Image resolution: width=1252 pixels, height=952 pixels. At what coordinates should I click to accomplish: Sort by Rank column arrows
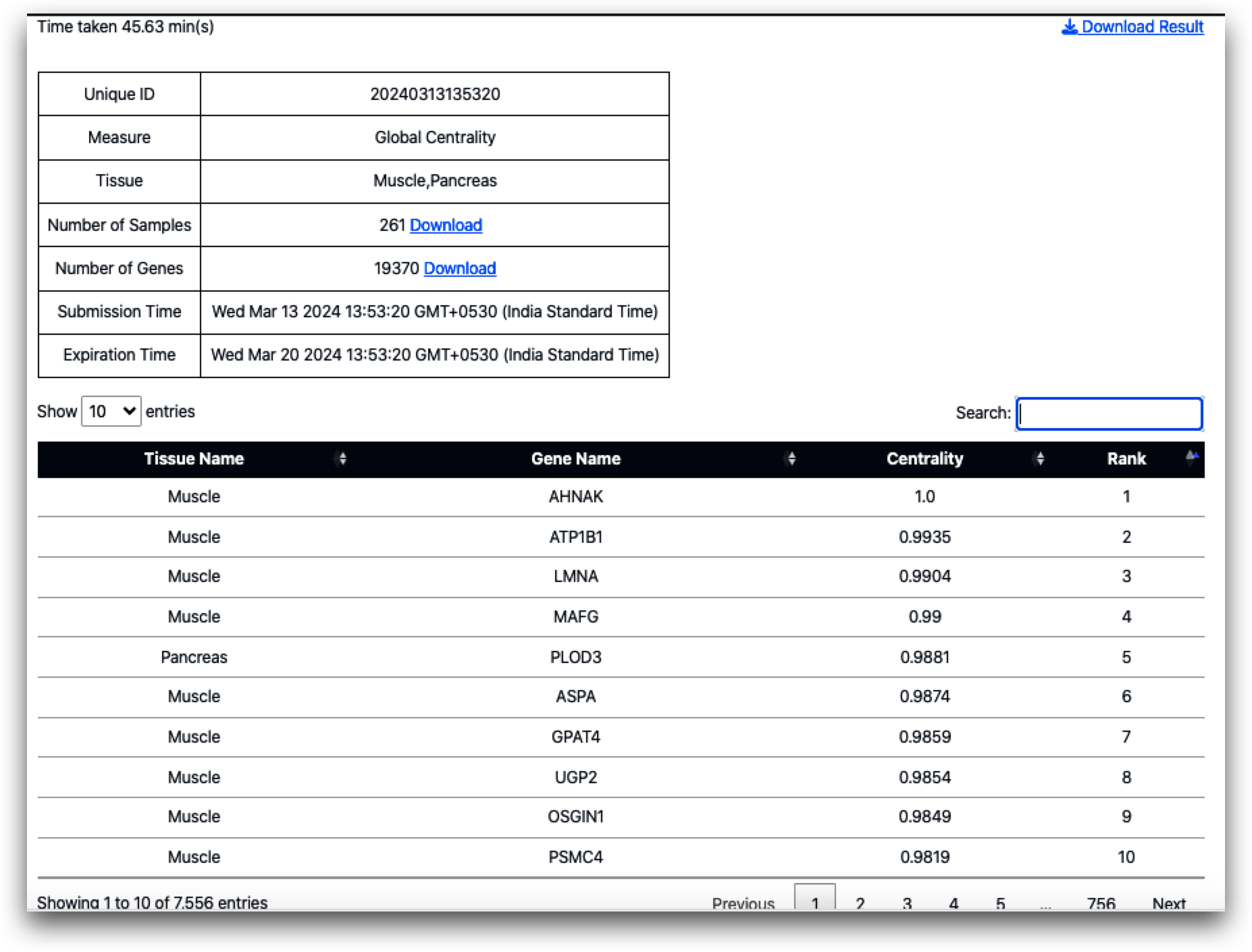pos(1192,457)
